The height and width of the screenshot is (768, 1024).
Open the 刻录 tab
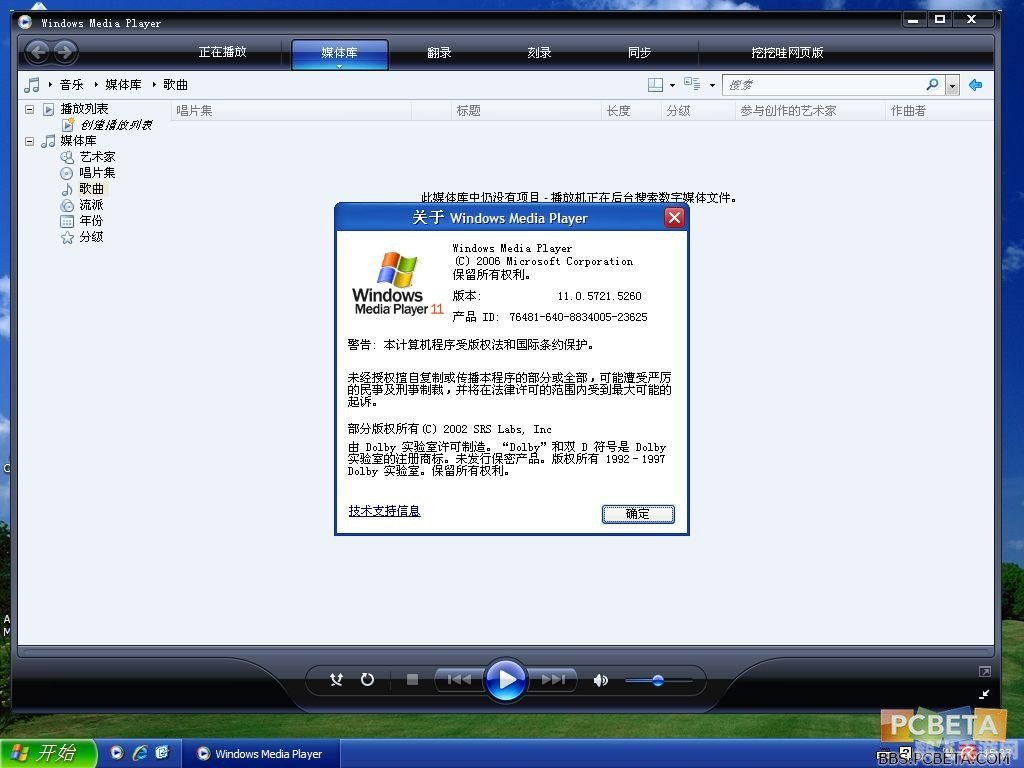[x=538, y=51]
